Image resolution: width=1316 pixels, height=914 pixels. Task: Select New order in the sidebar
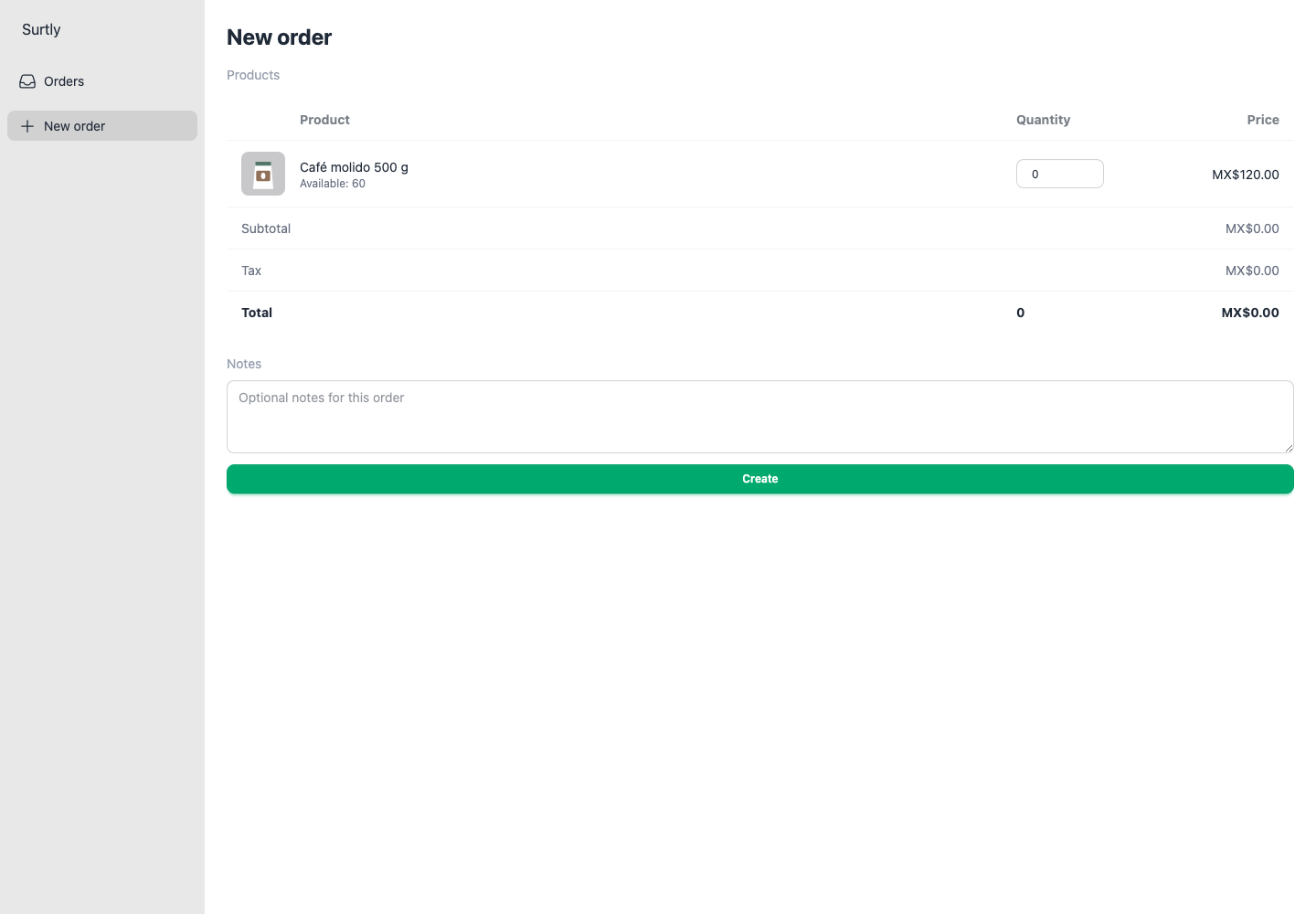point(102,126)
